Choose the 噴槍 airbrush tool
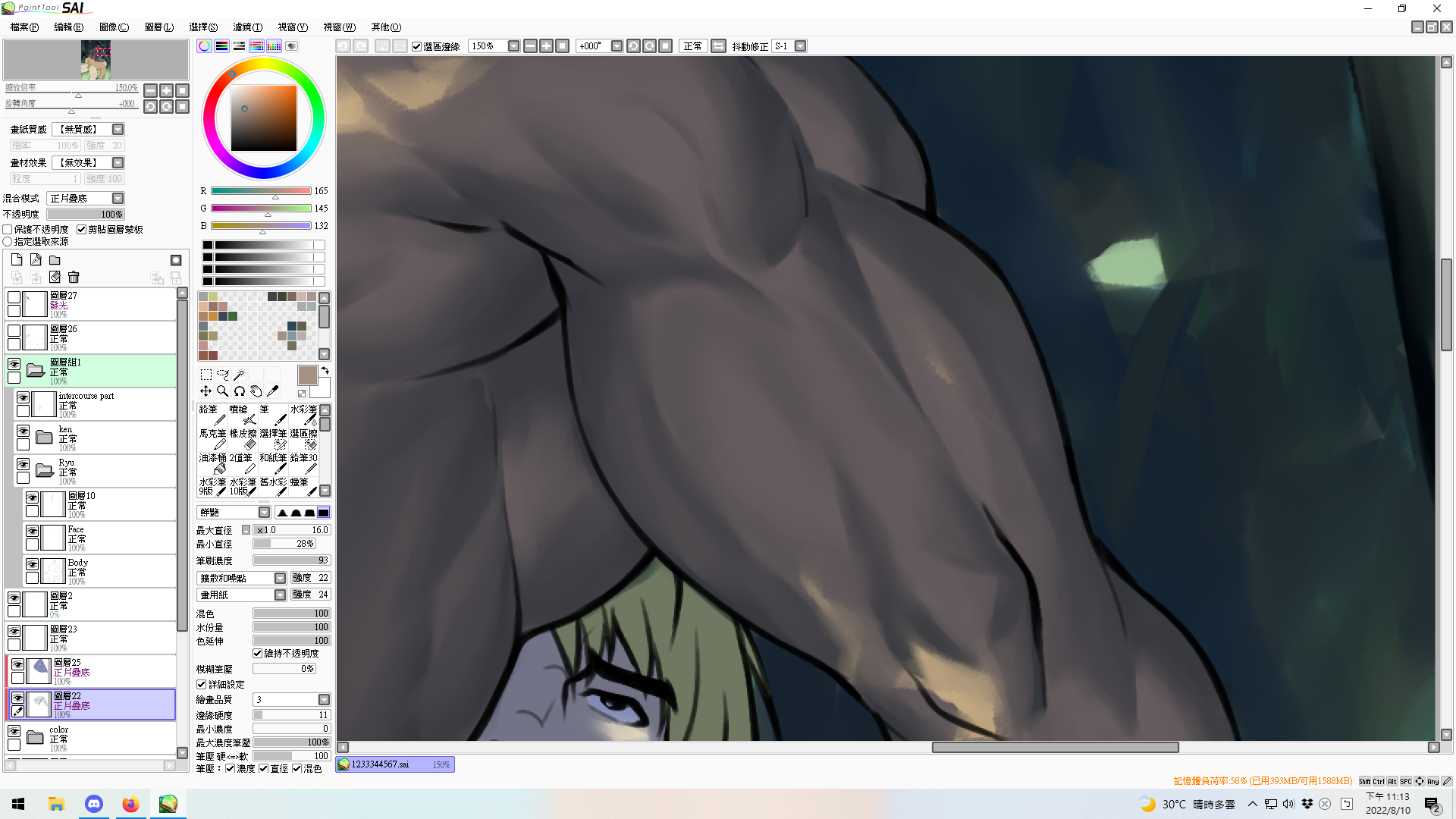The image size is (1456, 819). click(243, 415)
